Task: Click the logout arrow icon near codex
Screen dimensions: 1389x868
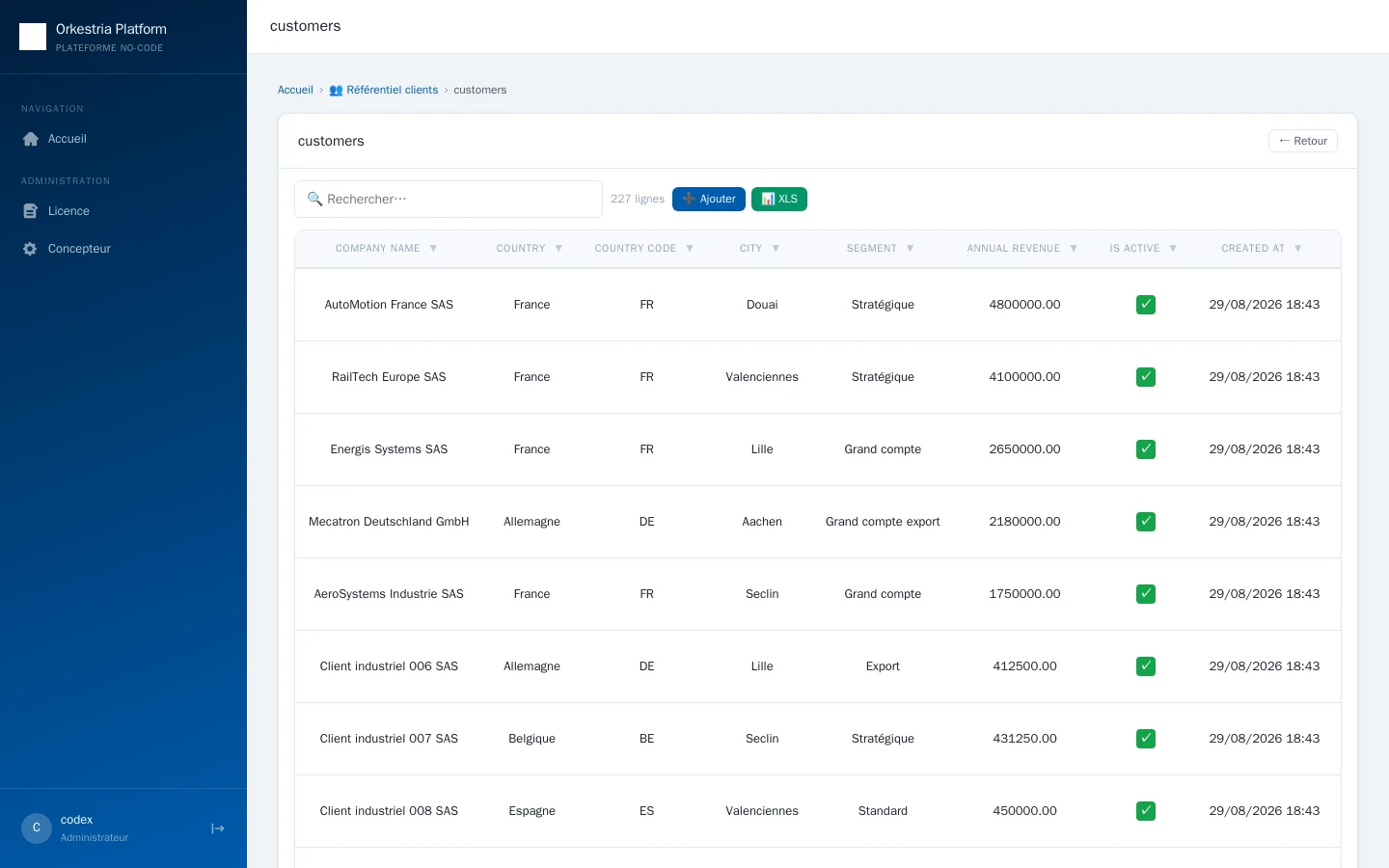Action: coord(218,828)
